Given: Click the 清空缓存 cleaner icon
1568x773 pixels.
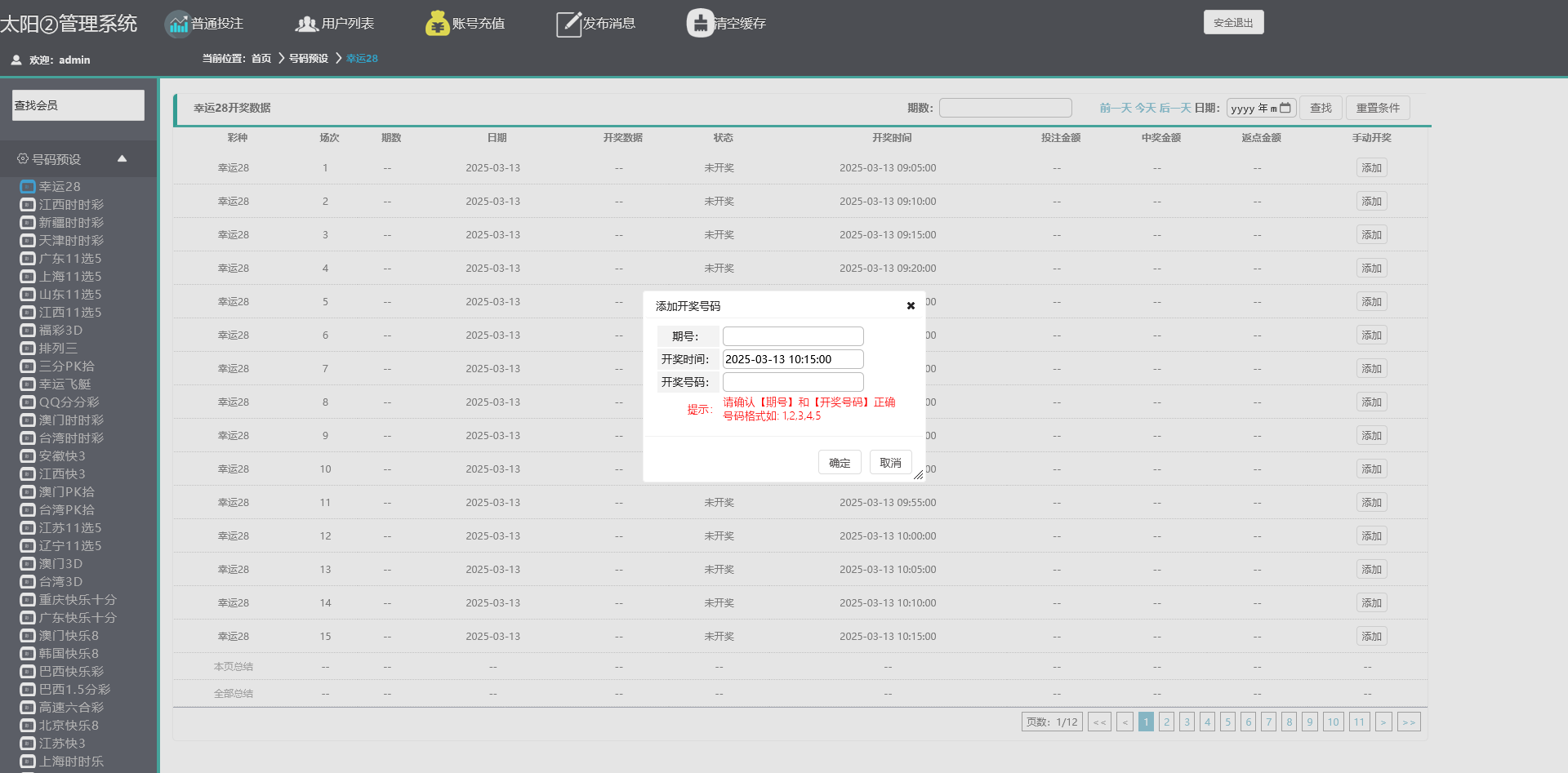Looking at the screenshot, I should pos(700,24).
